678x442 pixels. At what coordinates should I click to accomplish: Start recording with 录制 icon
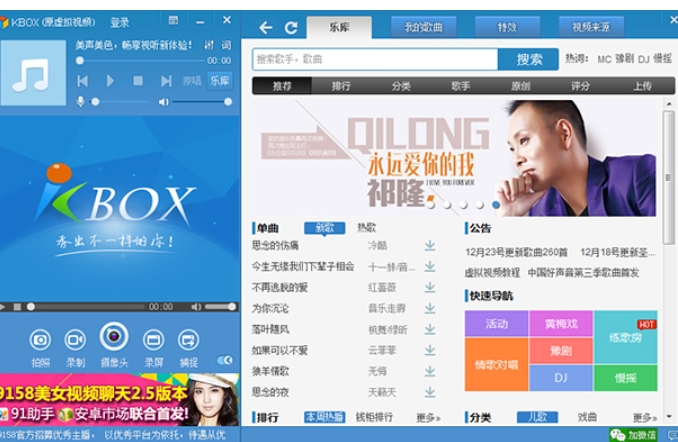tap(75, 340)
